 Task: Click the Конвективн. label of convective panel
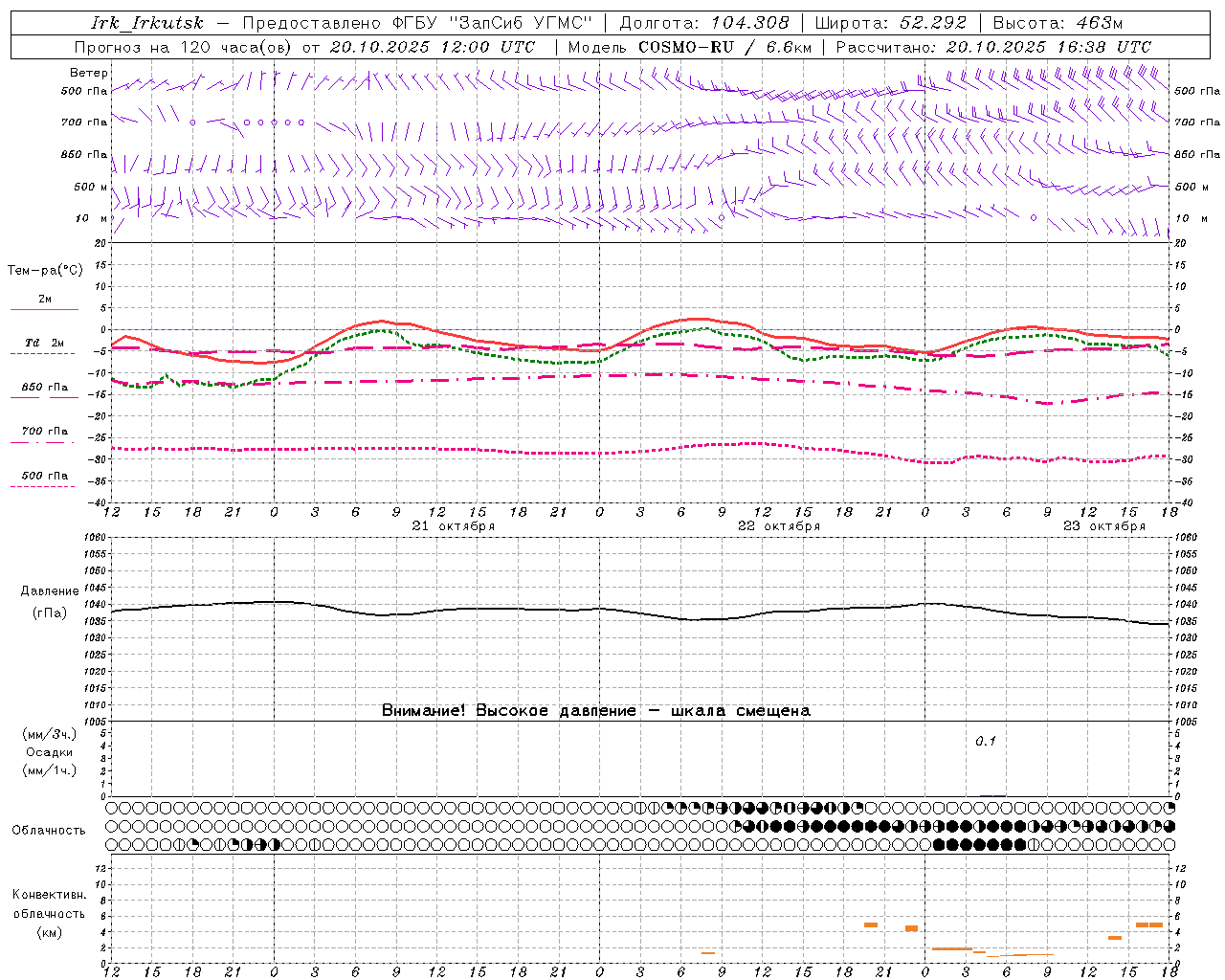pyautogui.click(x=50, y=895)
